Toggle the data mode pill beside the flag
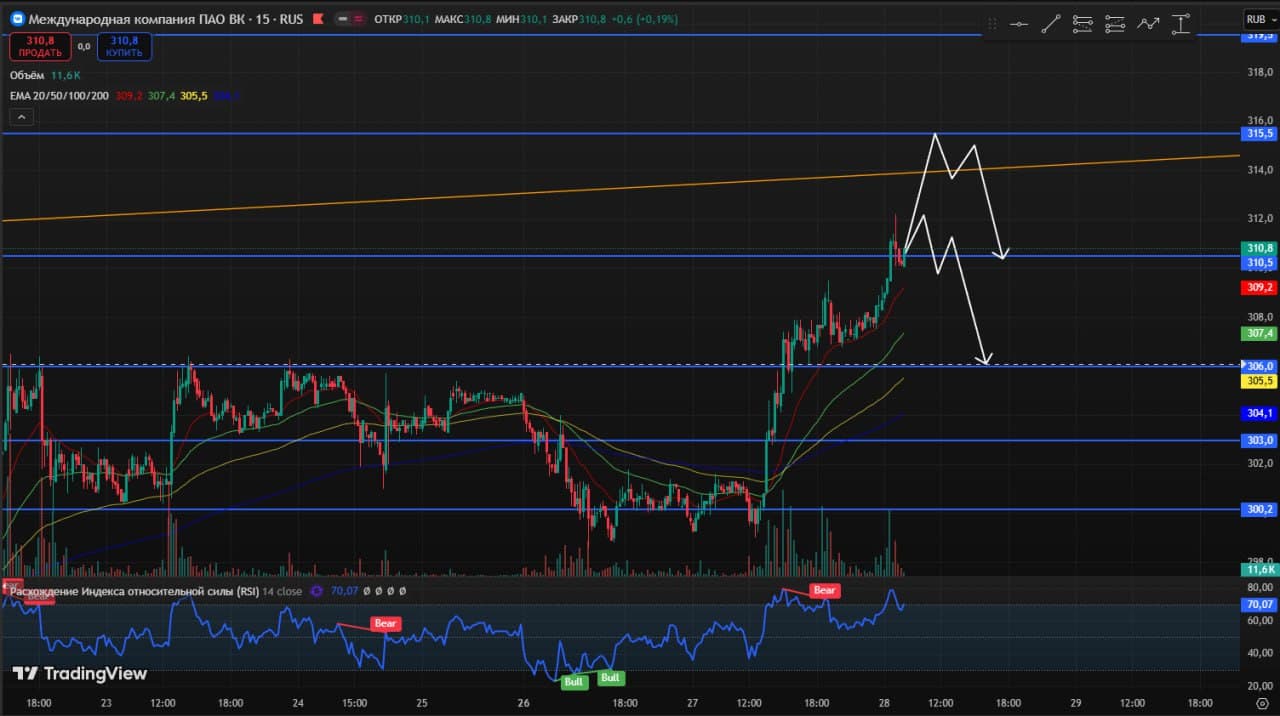This screenshot has height=716, width=1280. pos(349,19)
